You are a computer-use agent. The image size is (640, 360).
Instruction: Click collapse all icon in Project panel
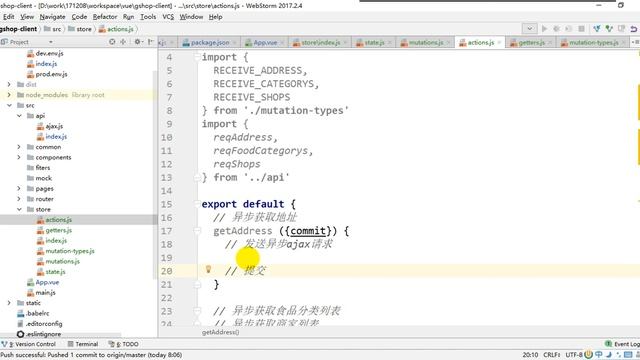point(123,42)
